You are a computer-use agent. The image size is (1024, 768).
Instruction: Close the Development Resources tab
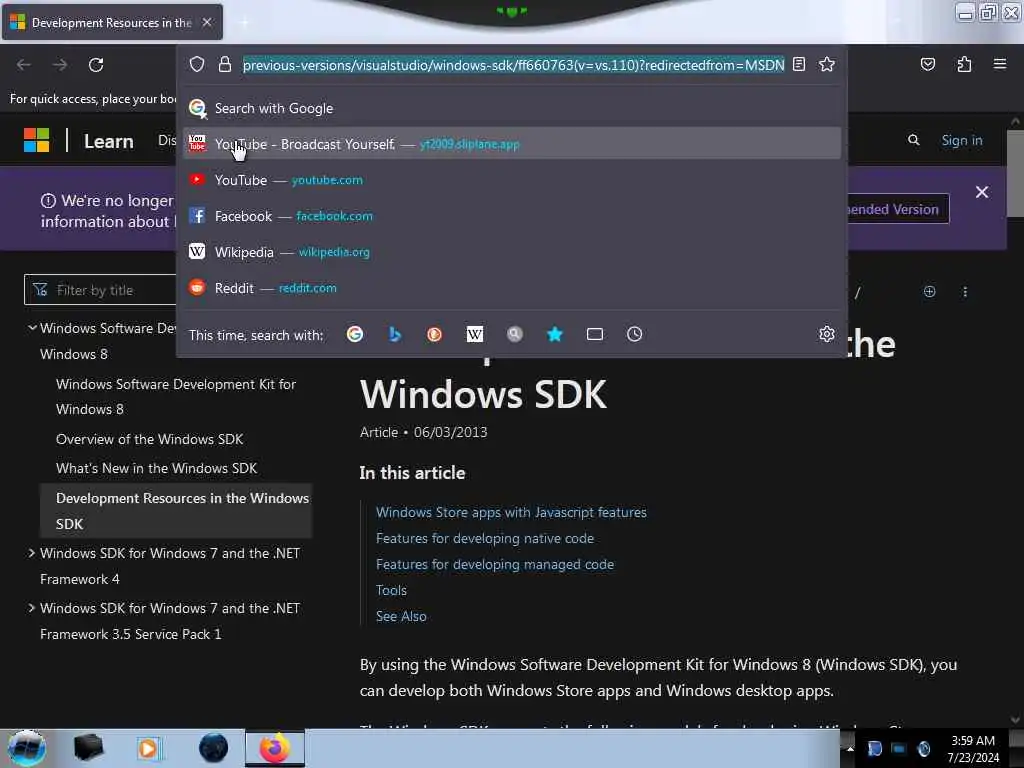pos(207,22)
